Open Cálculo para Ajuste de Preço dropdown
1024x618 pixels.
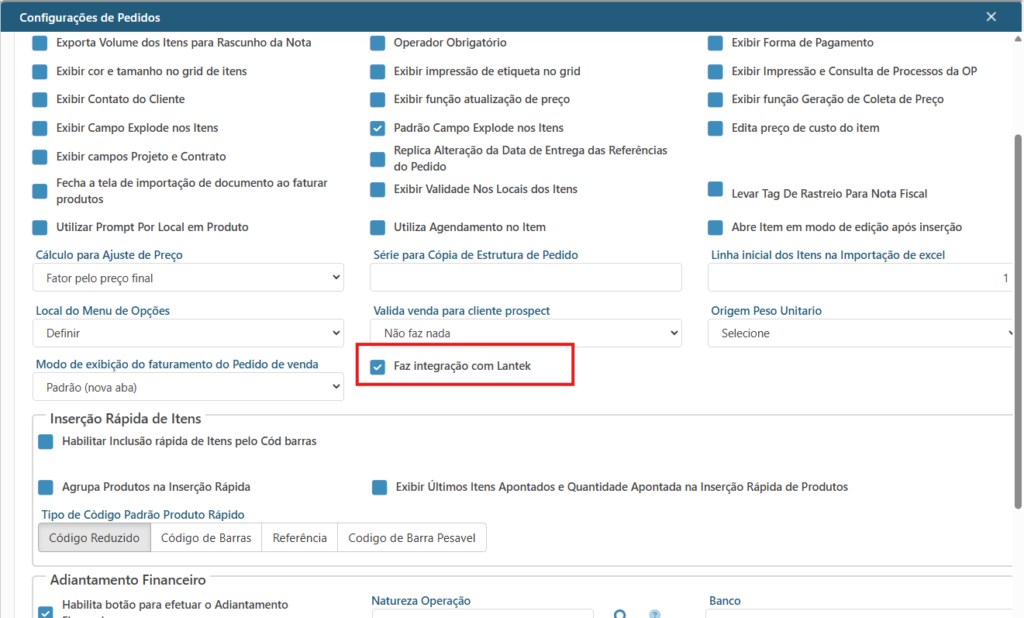pos(189,277)
